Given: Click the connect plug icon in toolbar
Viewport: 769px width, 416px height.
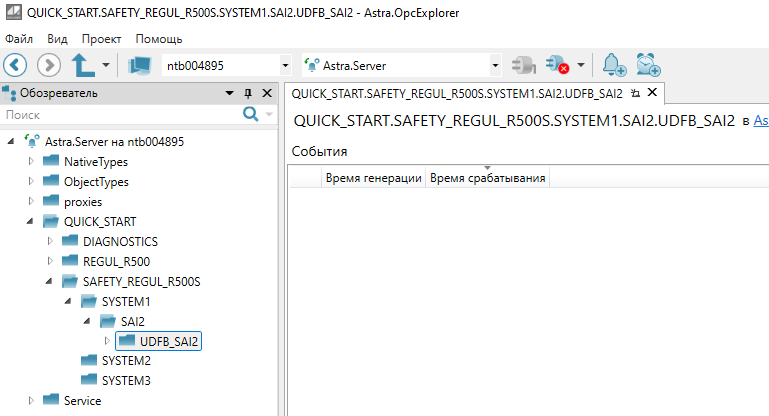Looking at the screenshot, I should [x=522, y=66].
